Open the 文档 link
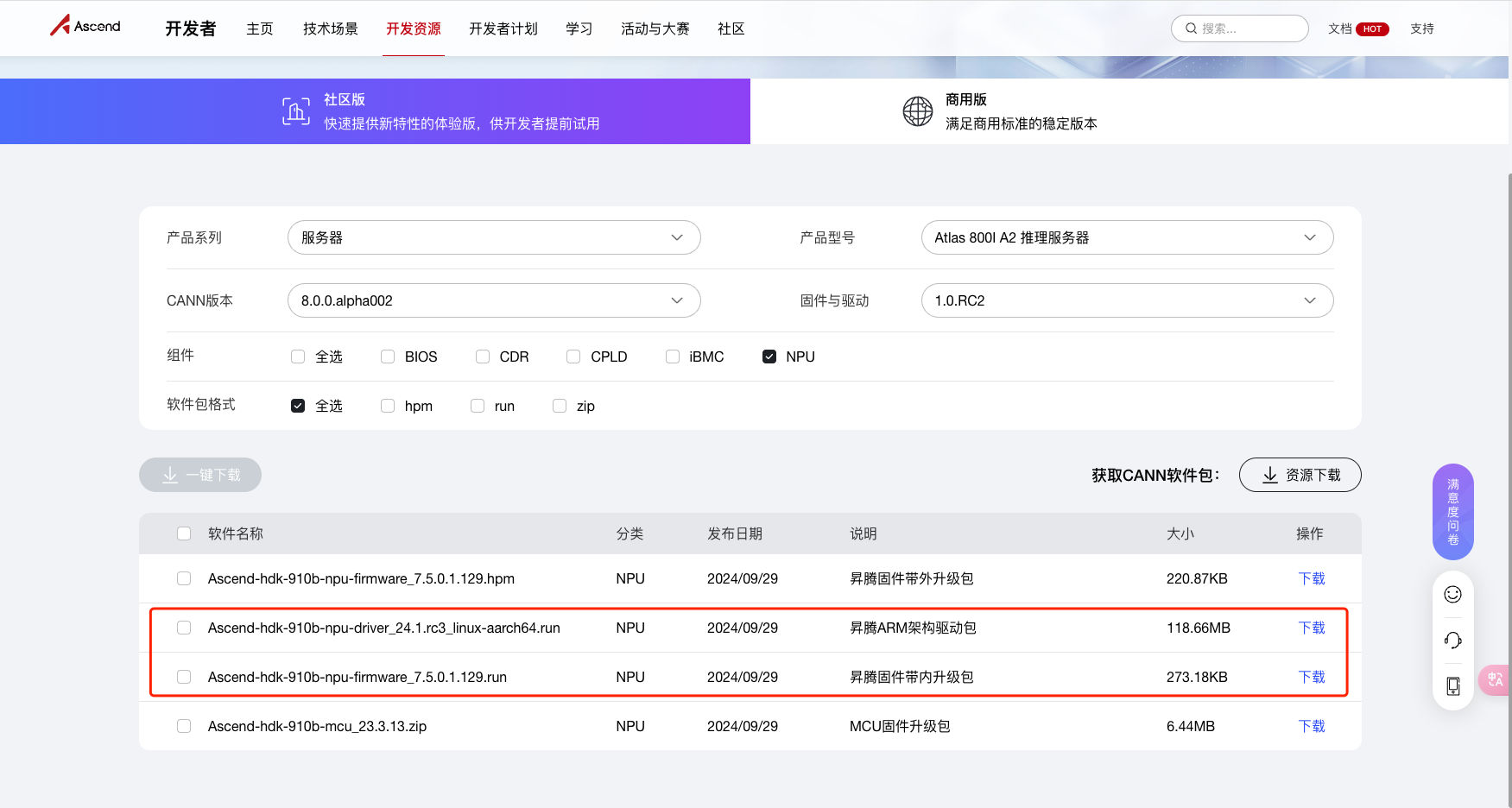This screenshot has width=1512, height=808. click(x=1340, y=28)
